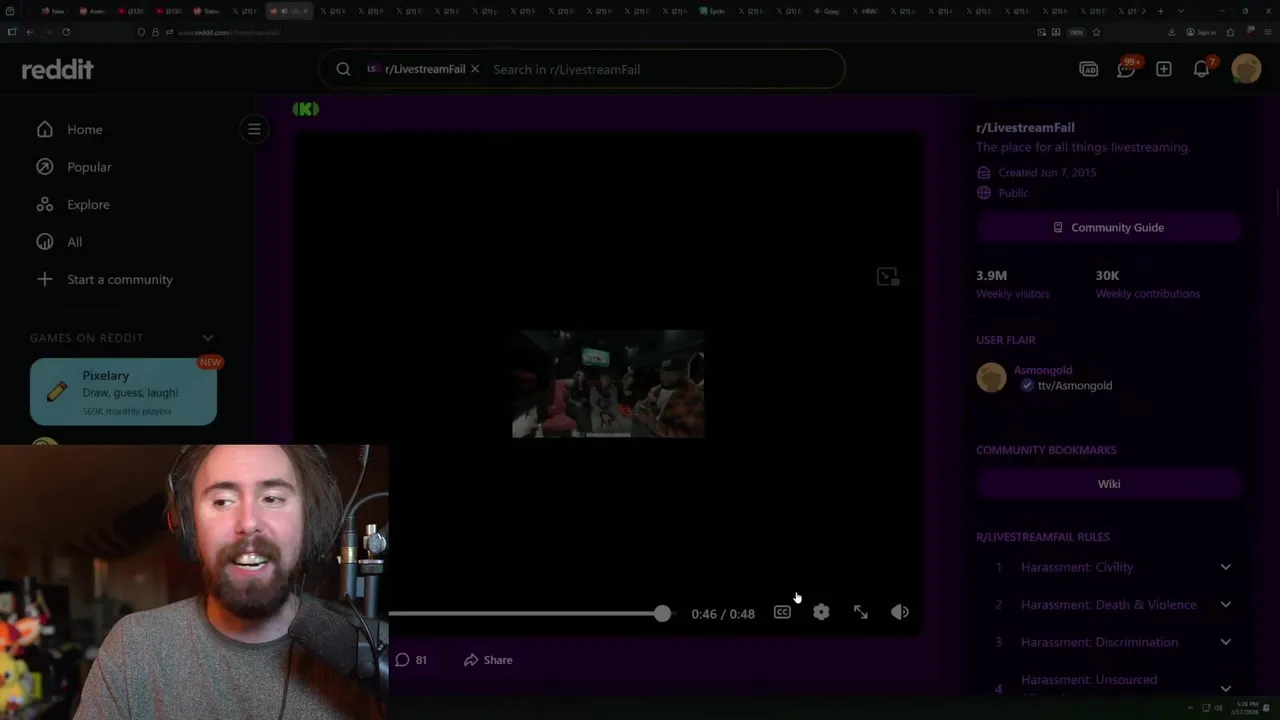This screenshot has height=720, width=1280.
Task: Open a new browser tab
Action: click(x=1160, y=11)
